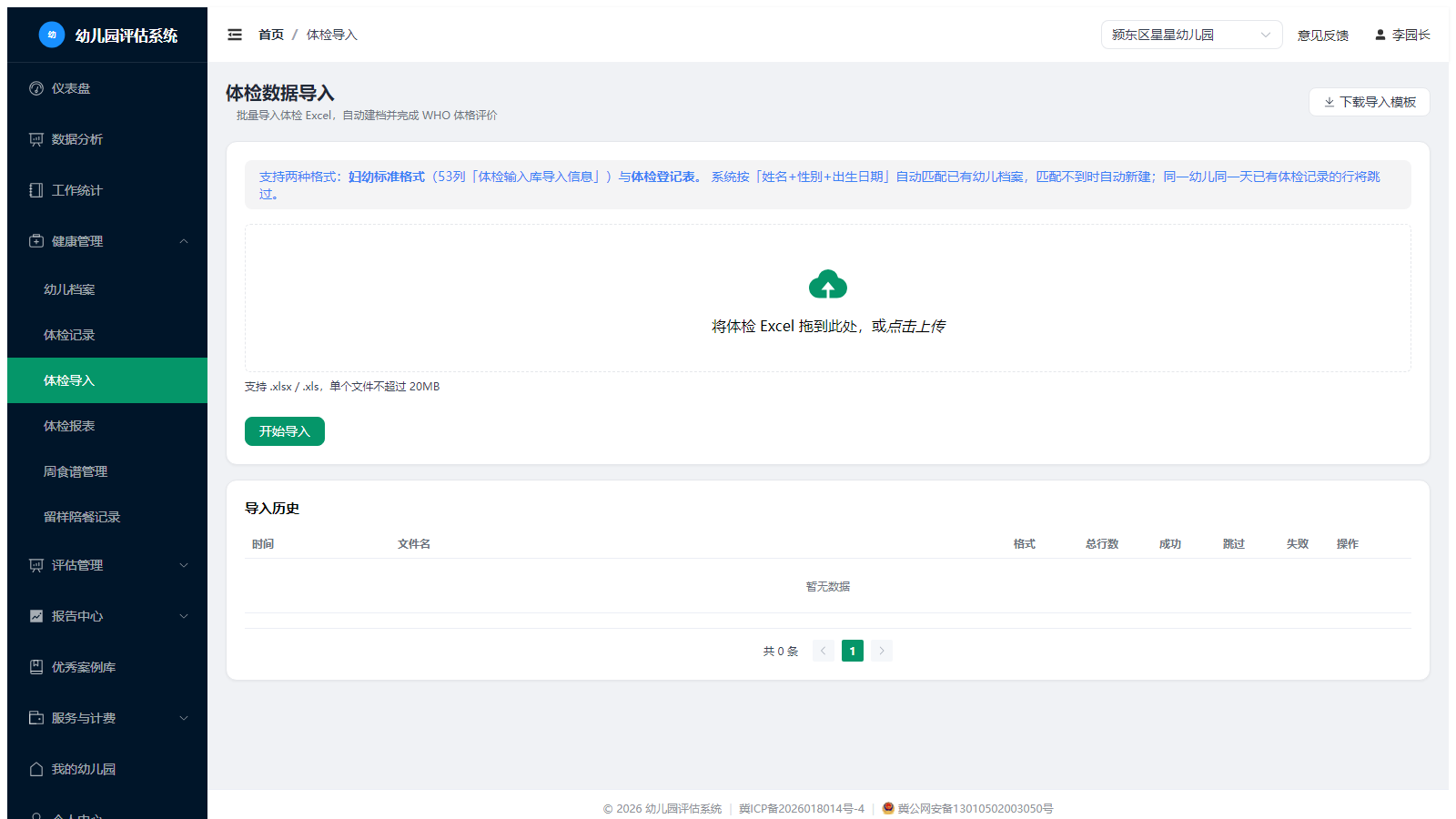Select the active 体检导入 menu item
This screenshot has width=1456, height=819.
(107, 380)
